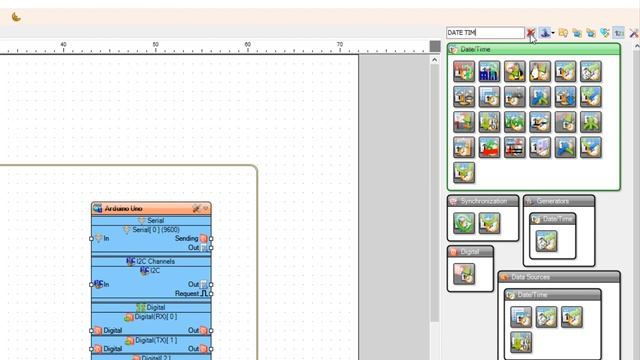Collapse the Date/Time subgroup inside Generators
This screenshot has width=640, height=360.
(x=553, y=219)
